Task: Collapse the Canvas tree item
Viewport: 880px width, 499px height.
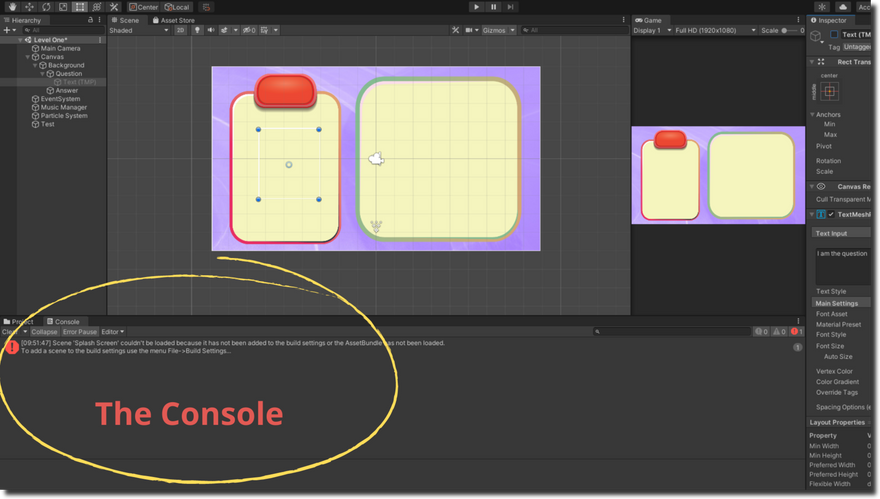Action: point(28,57)
